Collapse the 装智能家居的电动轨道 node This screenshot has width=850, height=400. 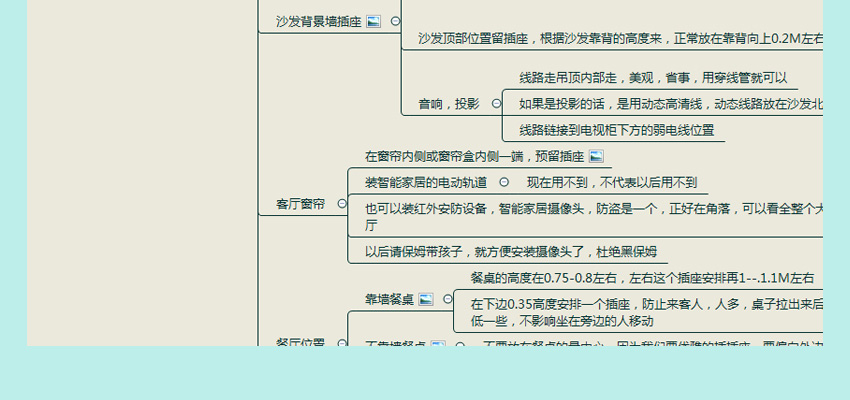click(504, 182)
